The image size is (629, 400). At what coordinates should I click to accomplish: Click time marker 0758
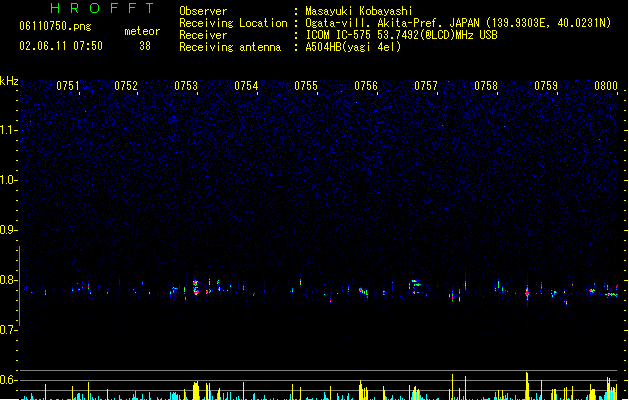(486, 86)
